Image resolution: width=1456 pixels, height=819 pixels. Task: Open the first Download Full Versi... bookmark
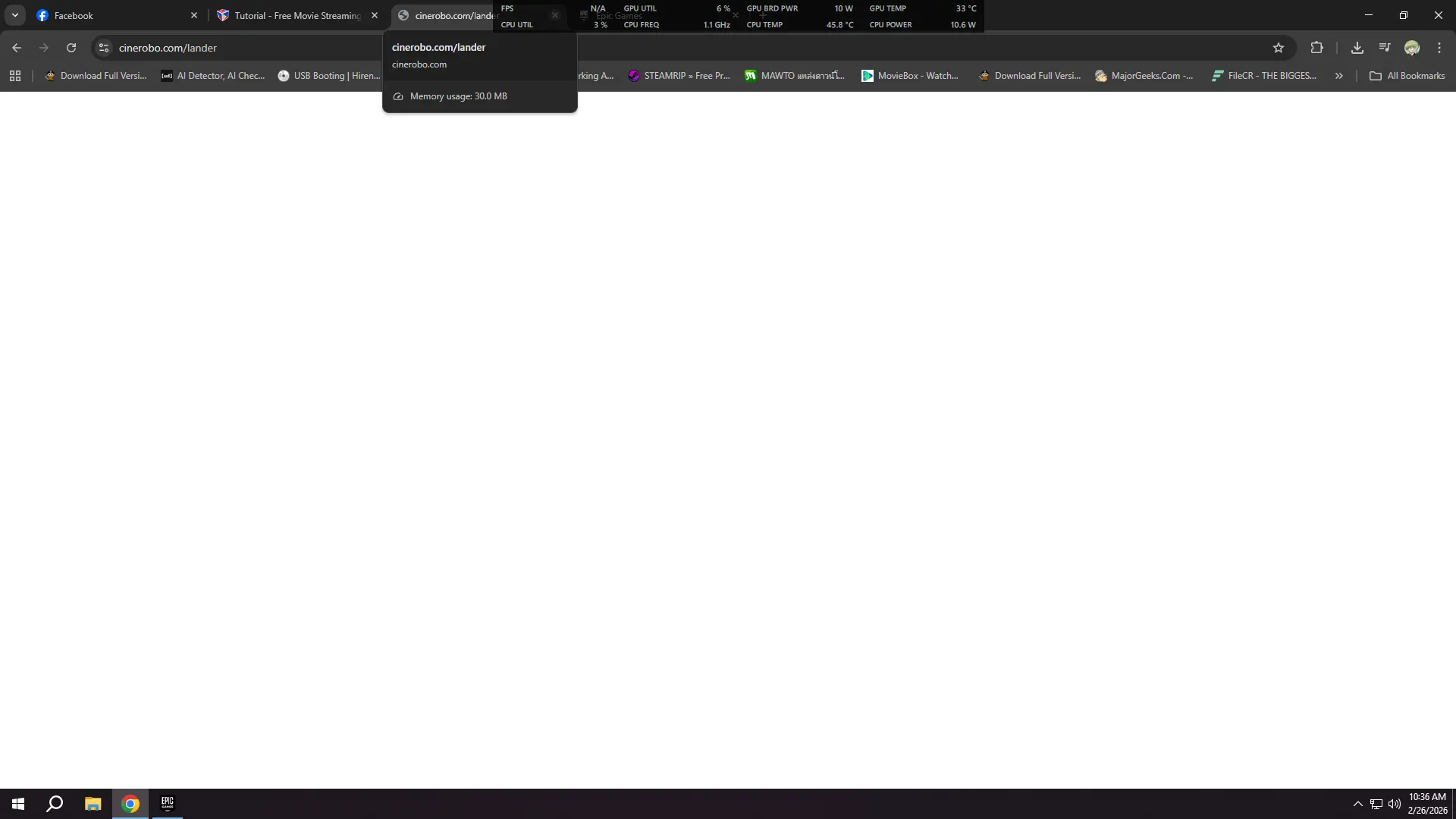point(96,76)
